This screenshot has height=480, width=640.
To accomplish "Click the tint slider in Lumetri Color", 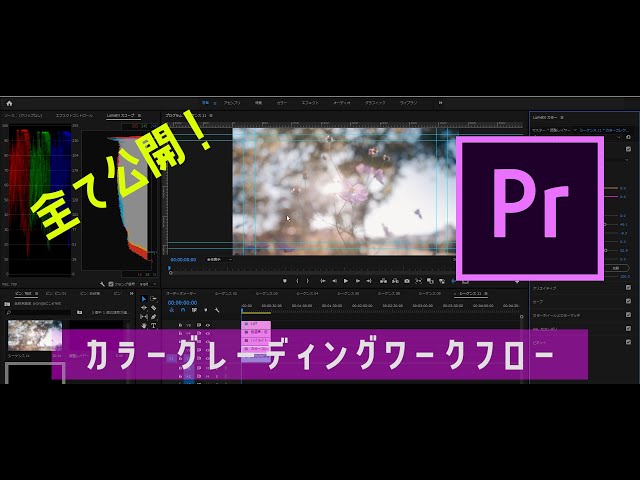I will [610, 197].
